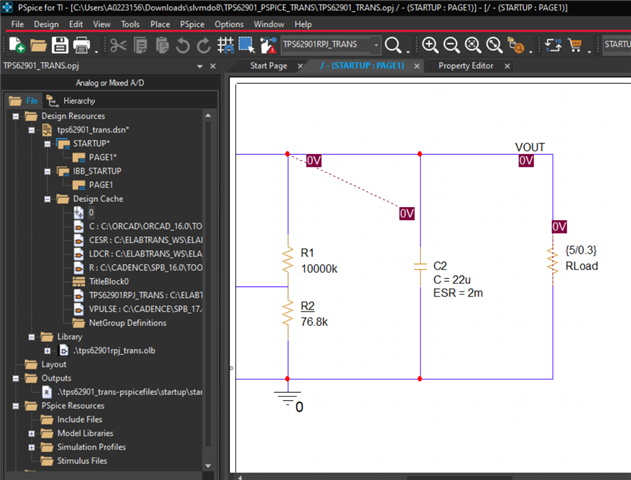Open the PSpice menu
This screenshot has height=480, width=631.
[192, 23]
